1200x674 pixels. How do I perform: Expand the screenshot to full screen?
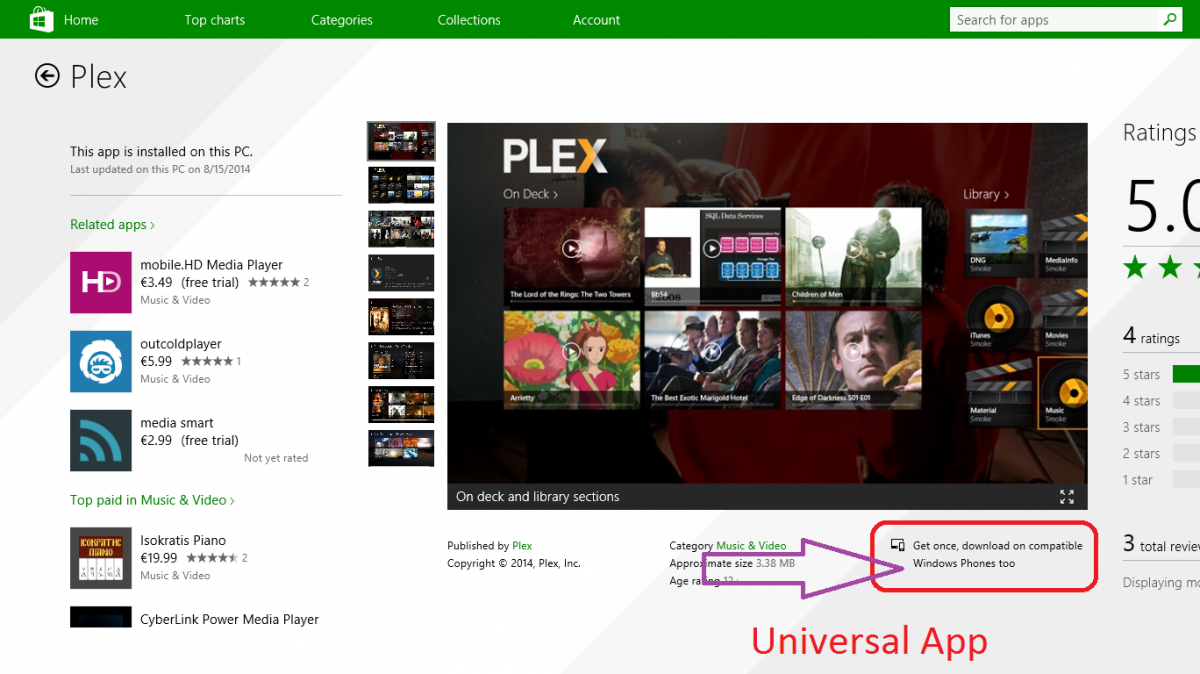[x=1066, y=497]
